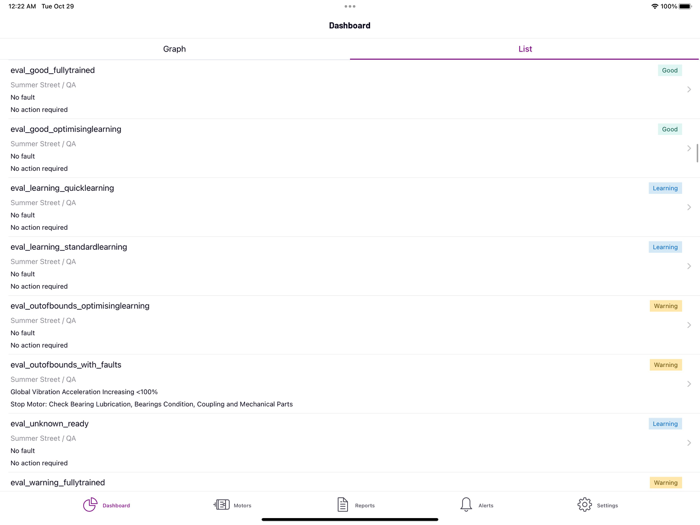This screenshot has width=700, height=525.
Task: Tap Learning badge on eval_learning_quicklearning
Action: pos(665,188)
